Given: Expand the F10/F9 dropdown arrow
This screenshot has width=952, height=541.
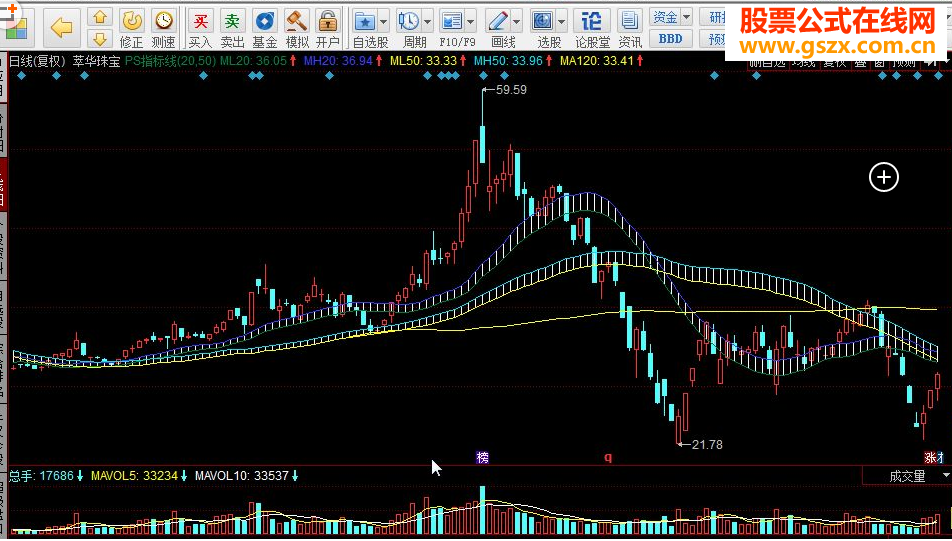Looking at the screenshot, I should 471,22.
